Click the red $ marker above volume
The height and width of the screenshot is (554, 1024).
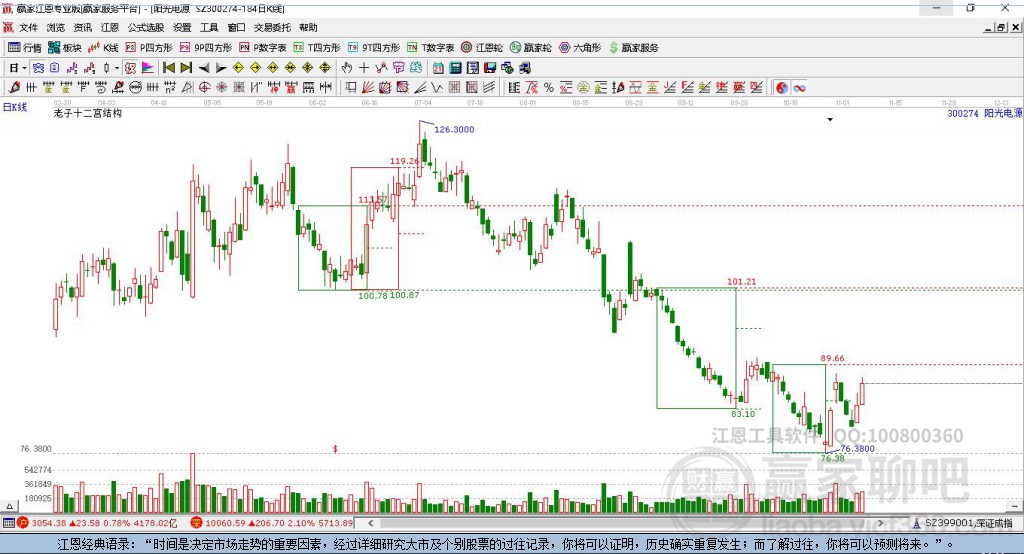tap(335, 449)
